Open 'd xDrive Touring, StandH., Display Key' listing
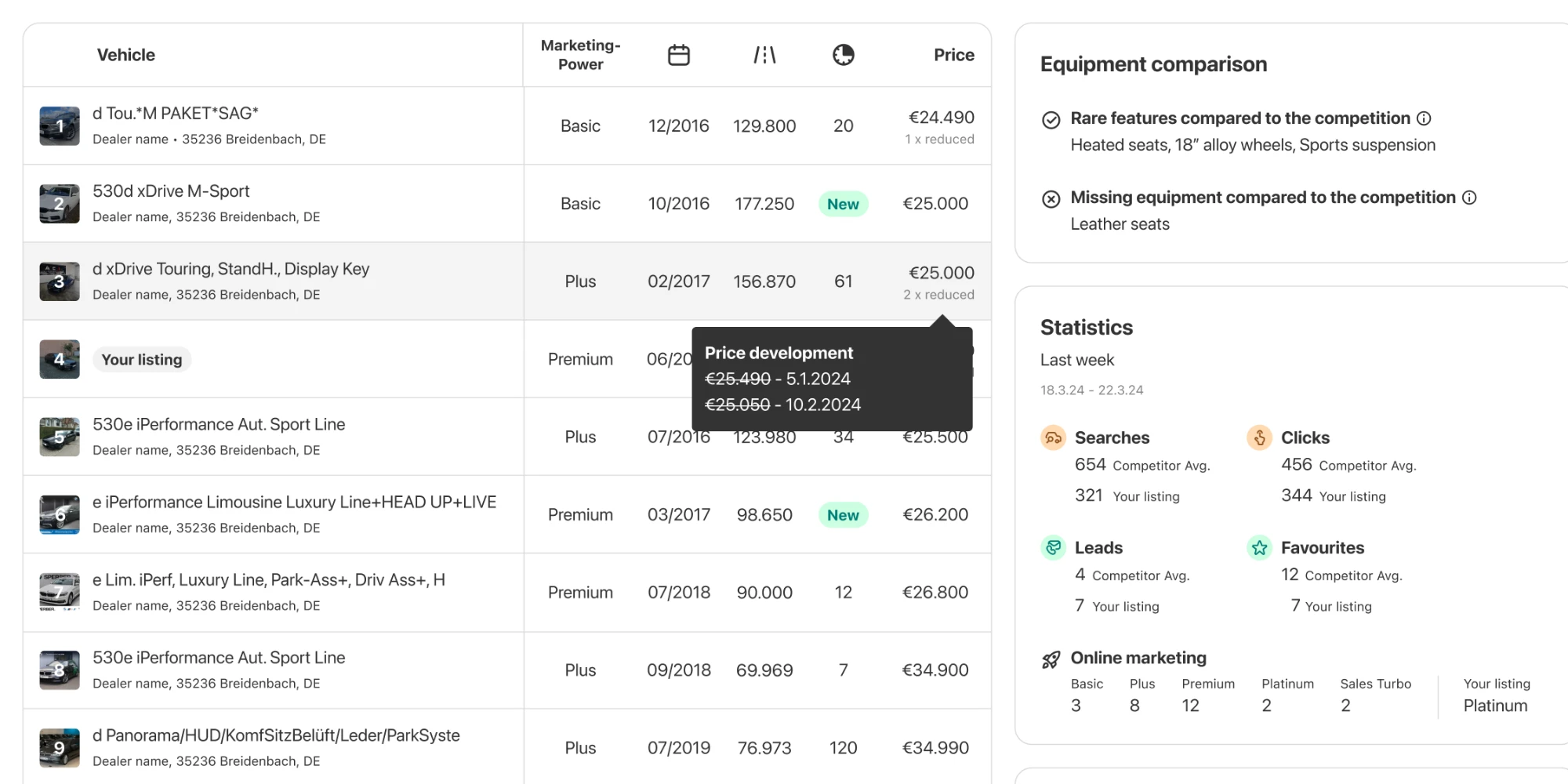The height and width of the screenshot is (784, 1568). 230,269
